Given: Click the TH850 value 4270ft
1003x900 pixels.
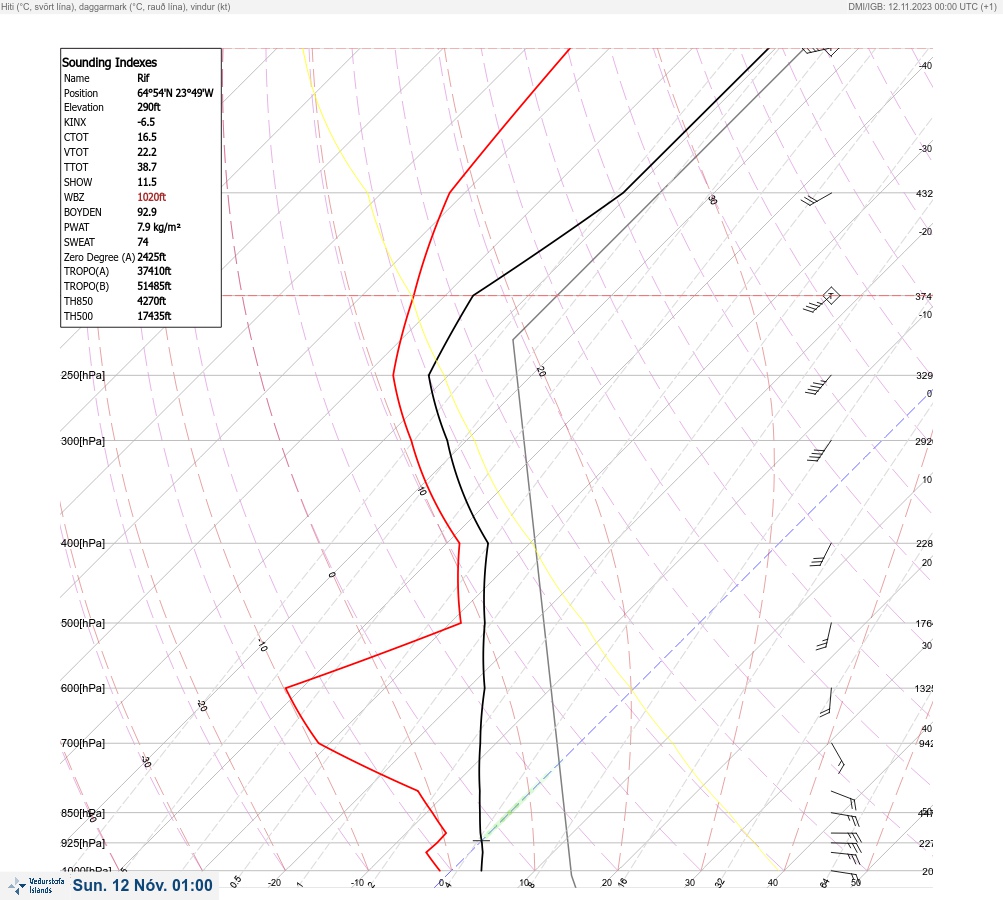Looking at the screenshot, I should click(x=152, y=301).
